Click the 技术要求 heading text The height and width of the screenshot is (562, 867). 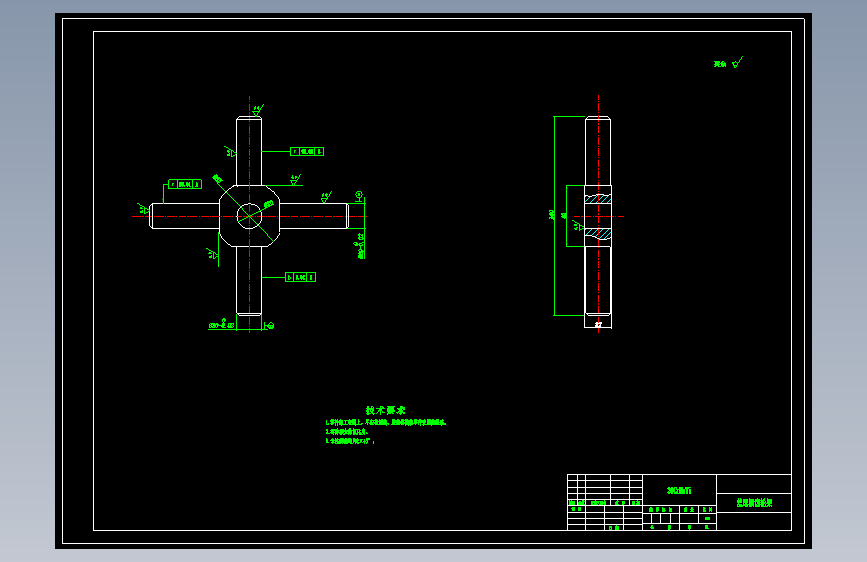pyautogui.click(x=385, y=410)
